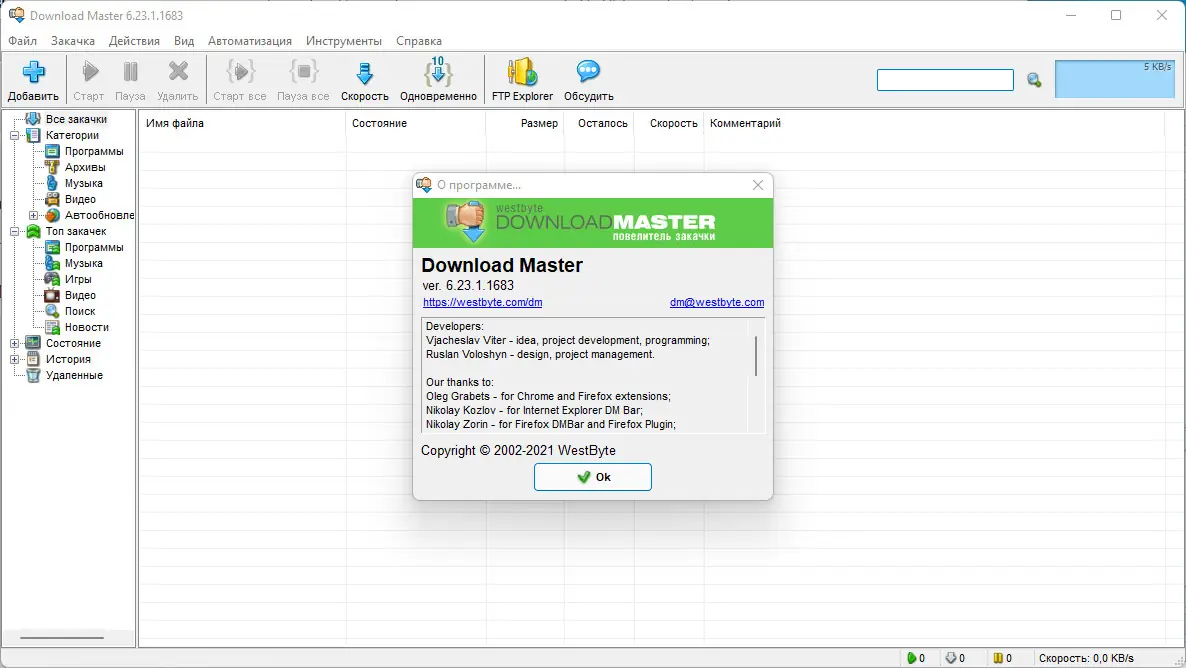Image resolution: width=1186 pixels, height=668 pixels.
Task: Expand the Состояние tree node
Action: 14,343
